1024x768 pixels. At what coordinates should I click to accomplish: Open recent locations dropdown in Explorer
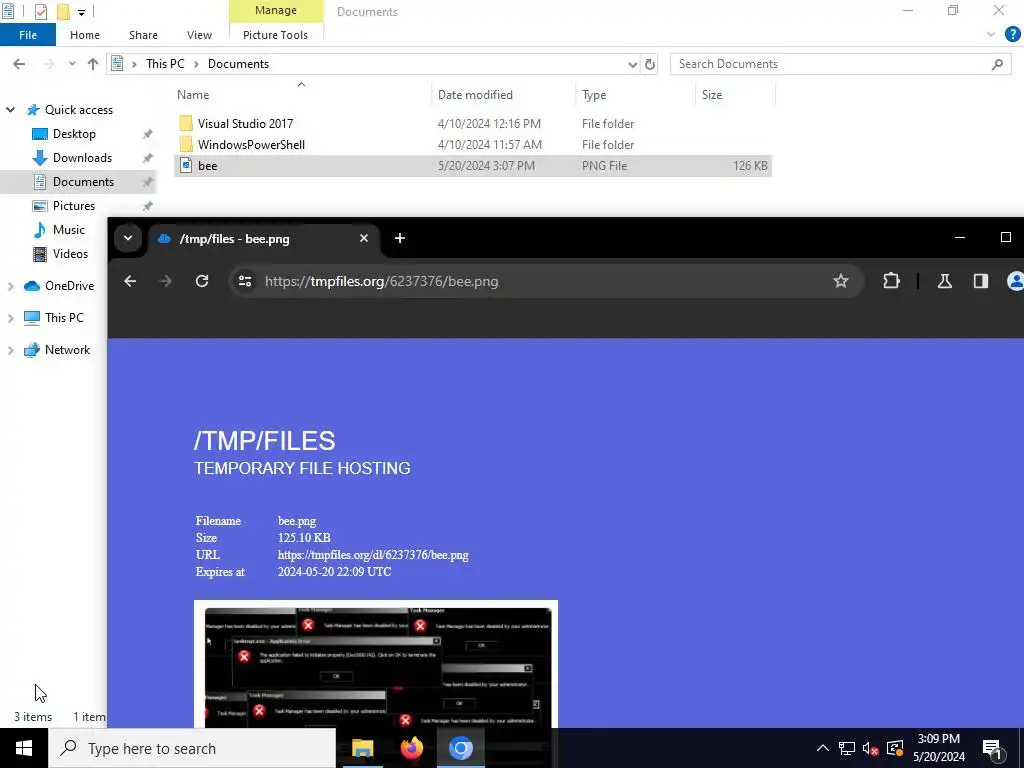click(x=72, y=64)
